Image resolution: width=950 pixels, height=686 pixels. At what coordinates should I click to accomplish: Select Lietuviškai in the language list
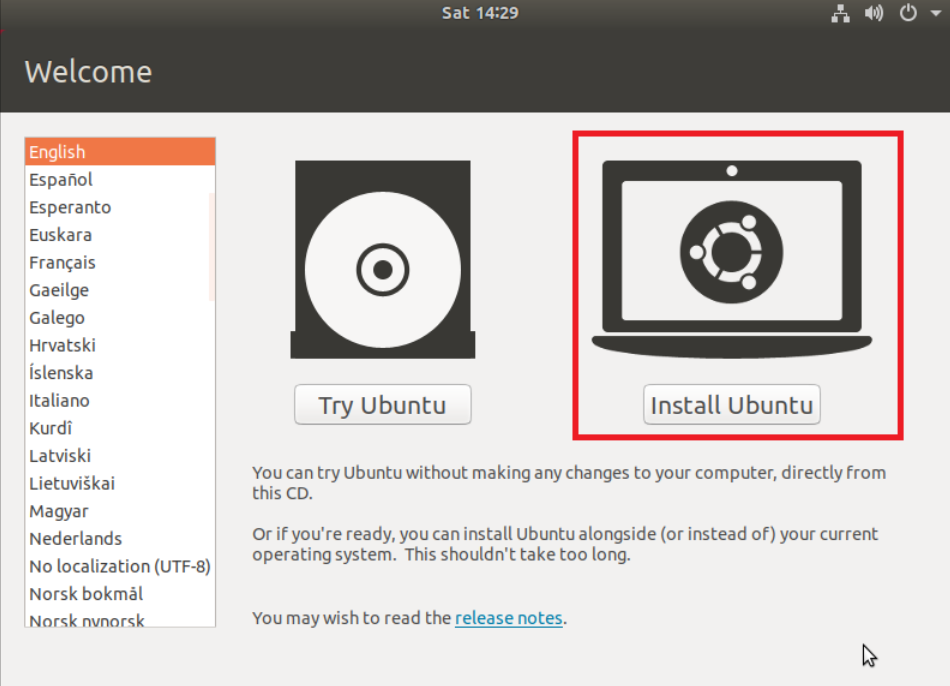pyautogui.click(x=120, y=484)
